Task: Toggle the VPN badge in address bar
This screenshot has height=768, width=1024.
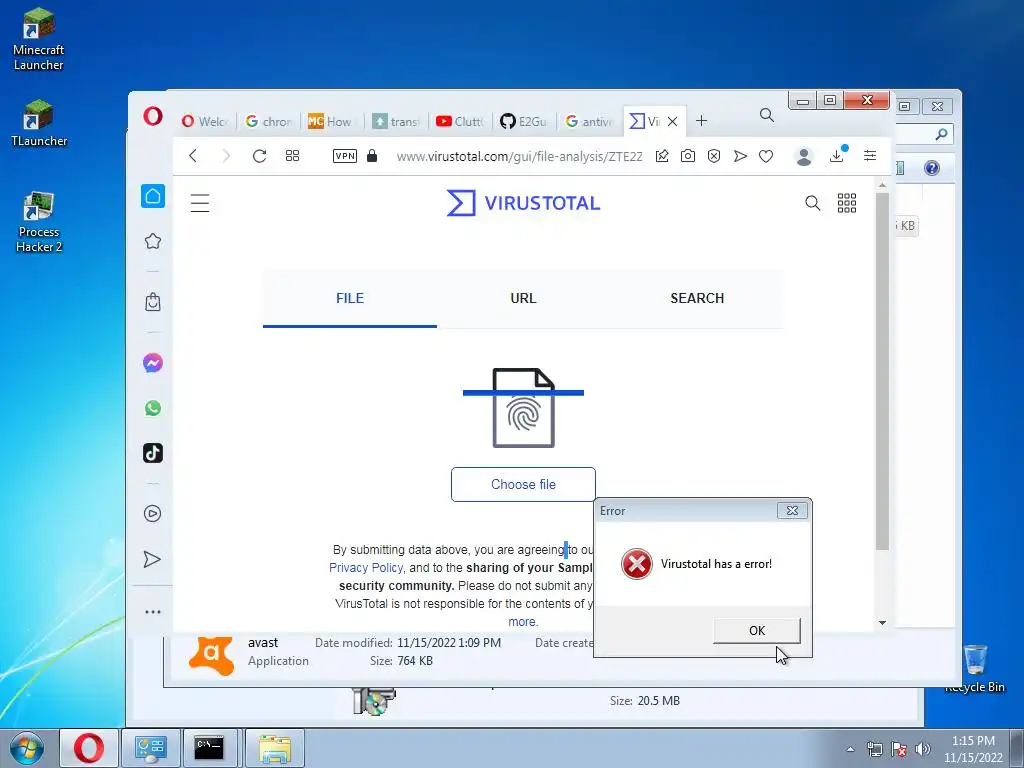Action: (345, 156)
